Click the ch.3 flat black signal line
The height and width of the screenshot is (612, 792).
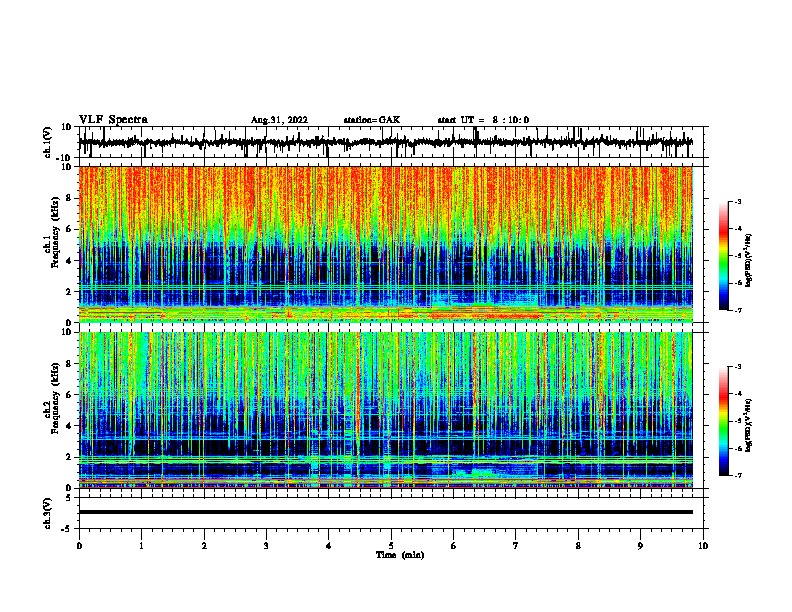tap(386, 512)
